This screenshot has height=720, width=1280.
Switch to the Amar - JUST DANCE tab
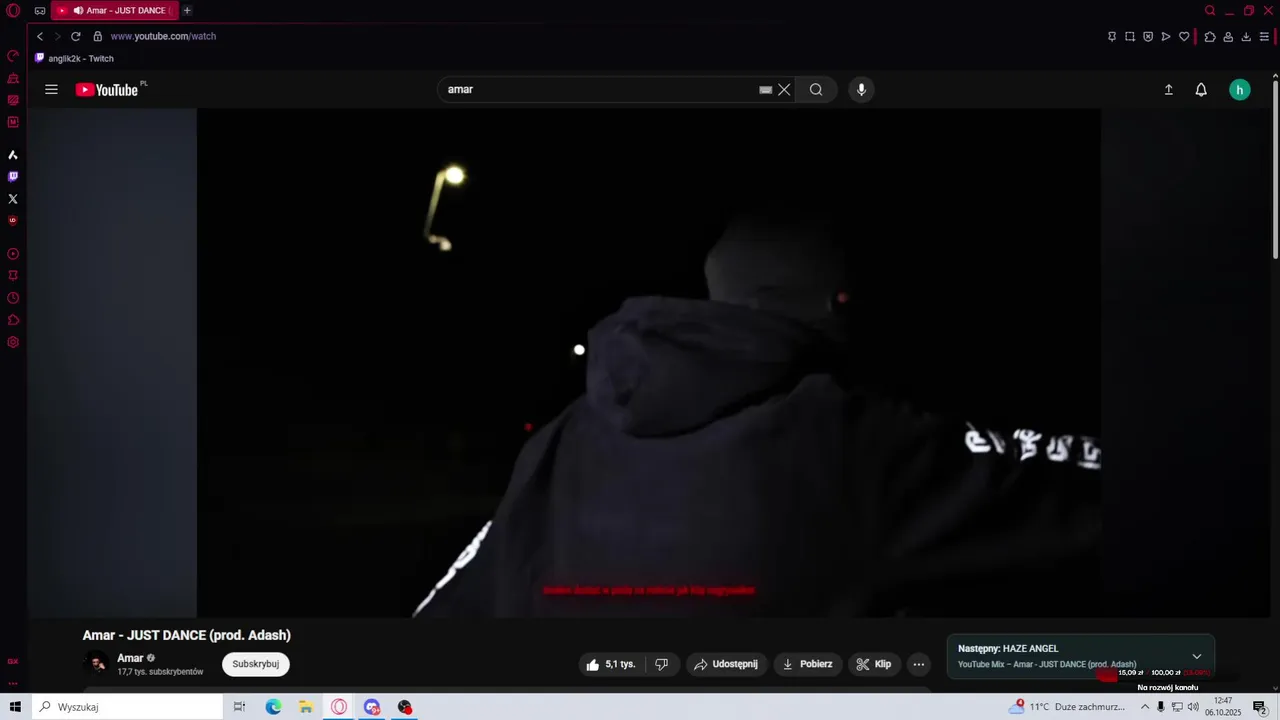coord(114,11)
